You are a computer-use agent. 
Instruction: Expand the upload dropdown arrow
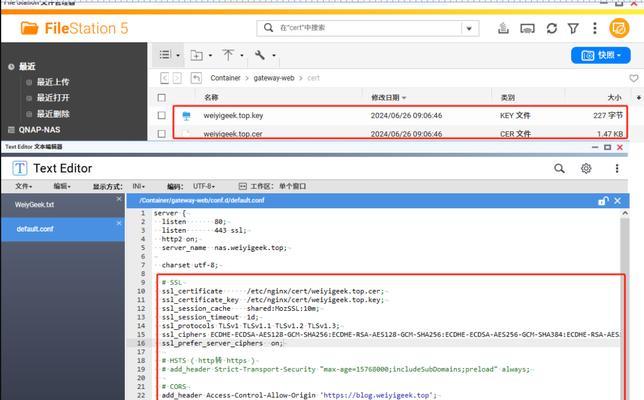[x=242, y=55]
